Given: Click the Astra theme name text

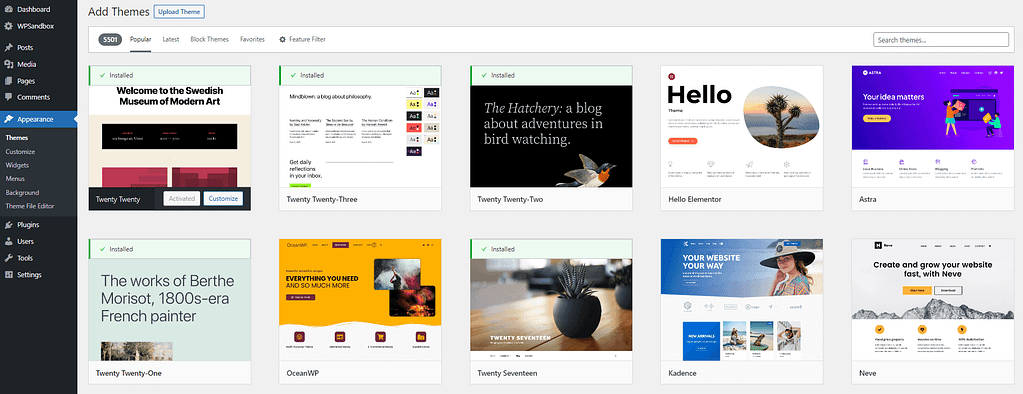Looking at the screenshot, I should coord(868,200).
